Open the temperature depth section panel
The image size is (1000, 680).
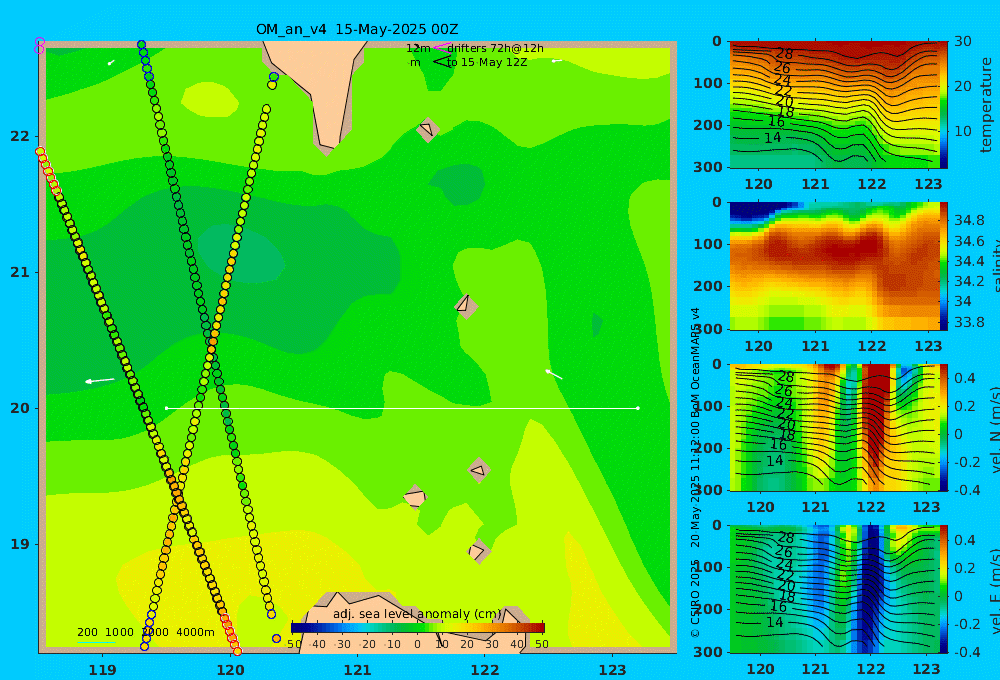pyautogui.click(x=834, y=105)
